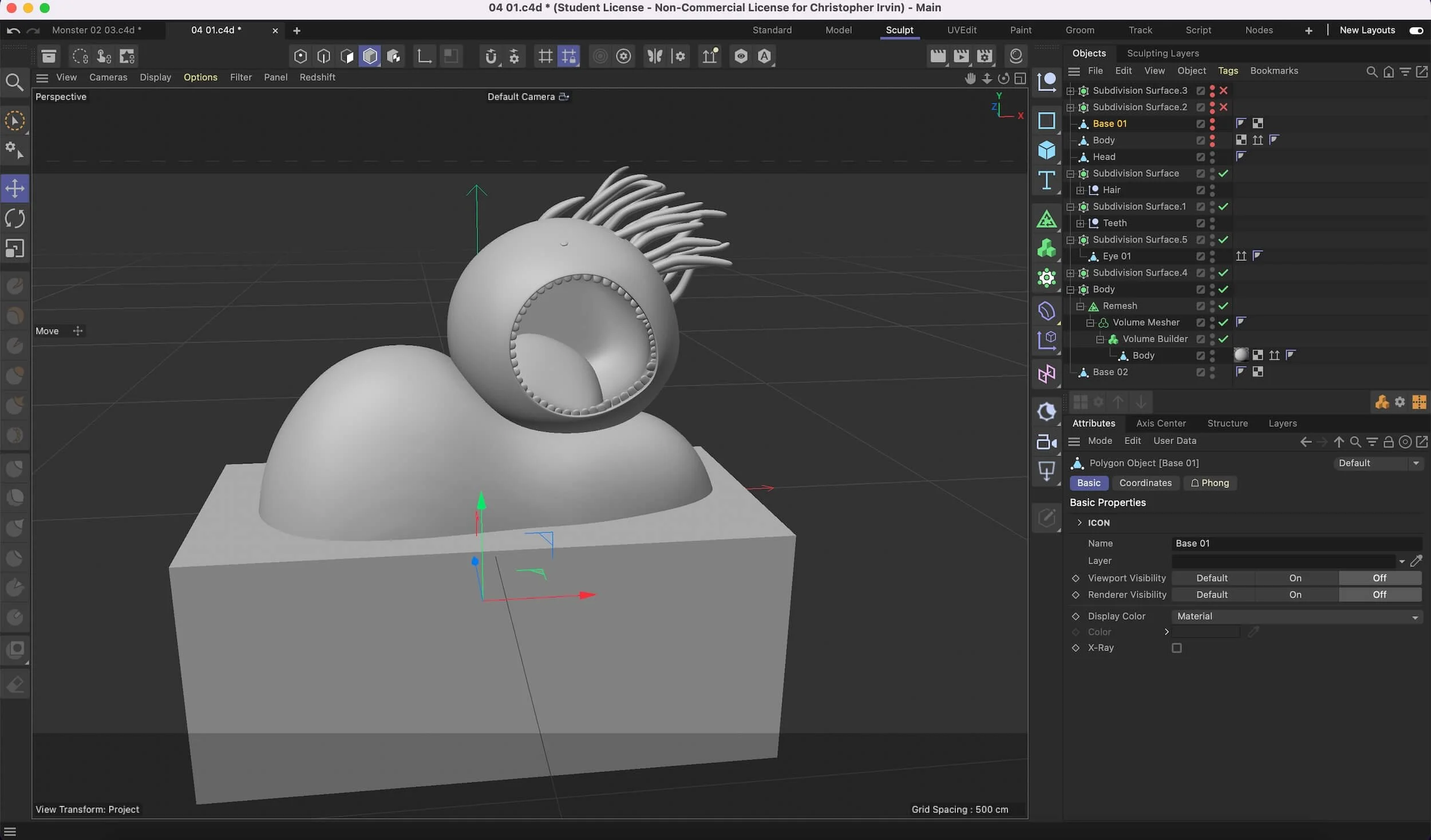Expand the ICON section

(x=1080, y=522)
